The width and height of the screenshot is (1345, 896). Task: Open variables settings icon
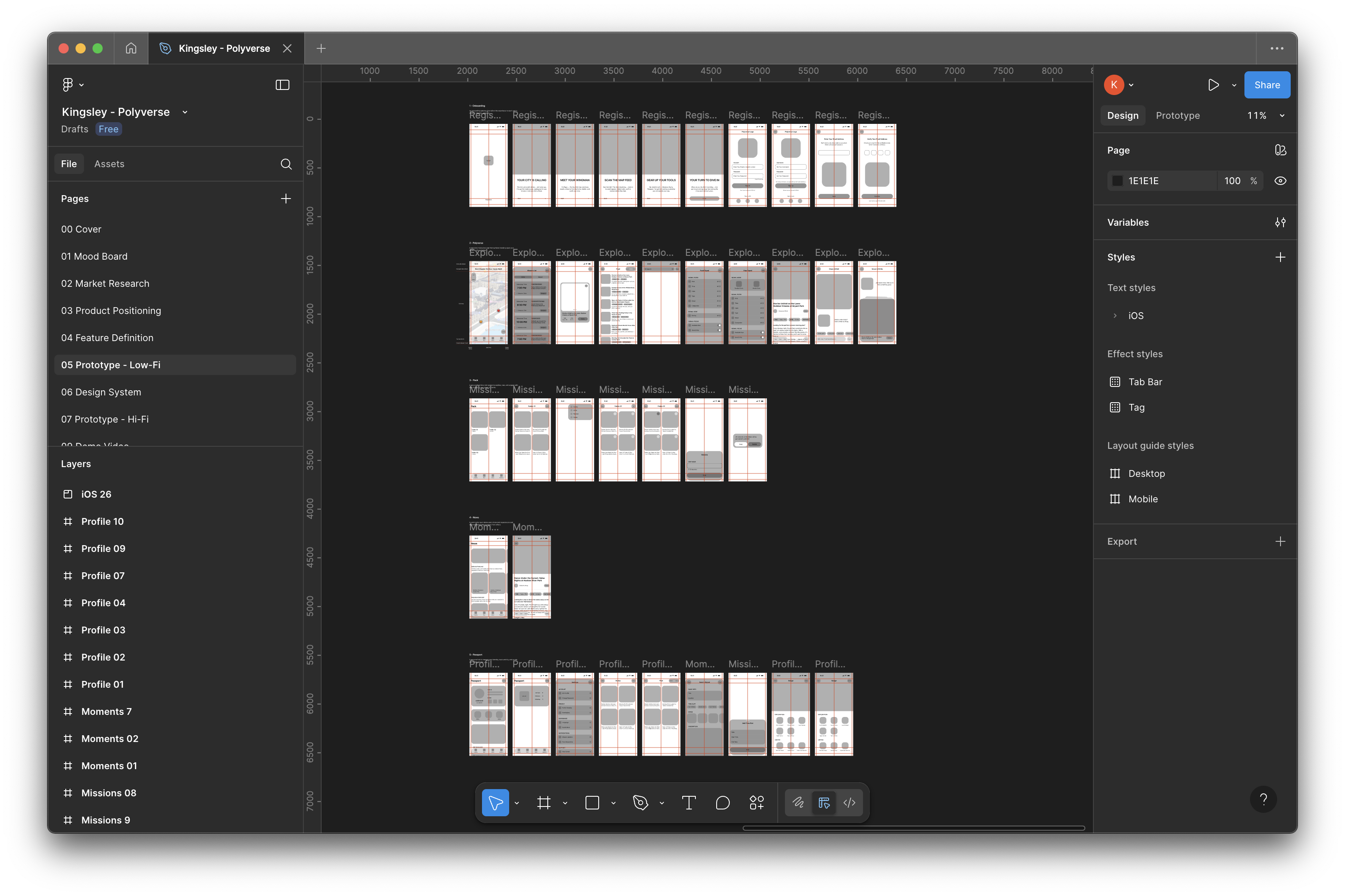1280,222
